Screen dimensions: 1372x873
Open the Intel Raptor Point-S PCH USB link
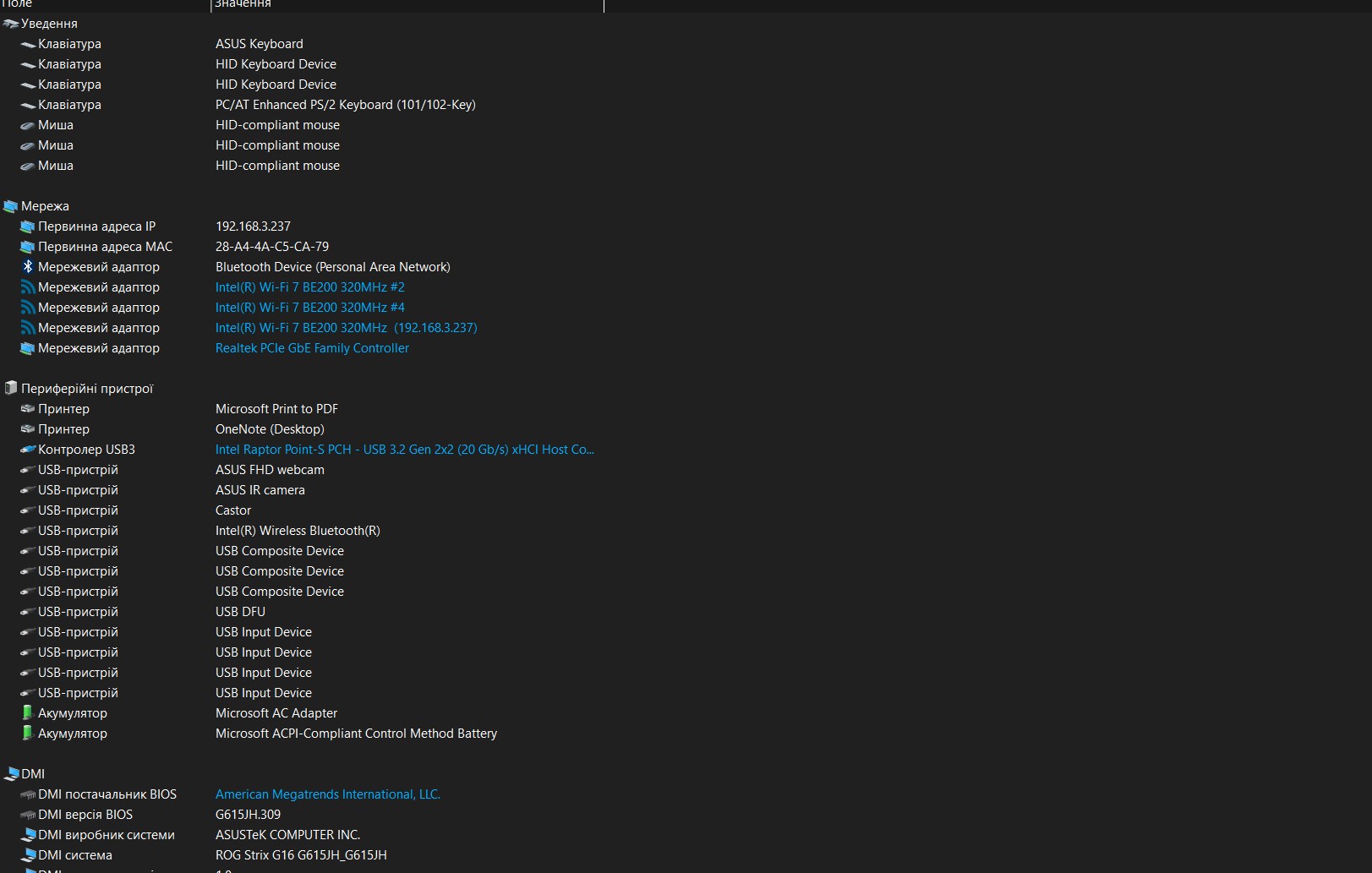[x=404, y=450]
